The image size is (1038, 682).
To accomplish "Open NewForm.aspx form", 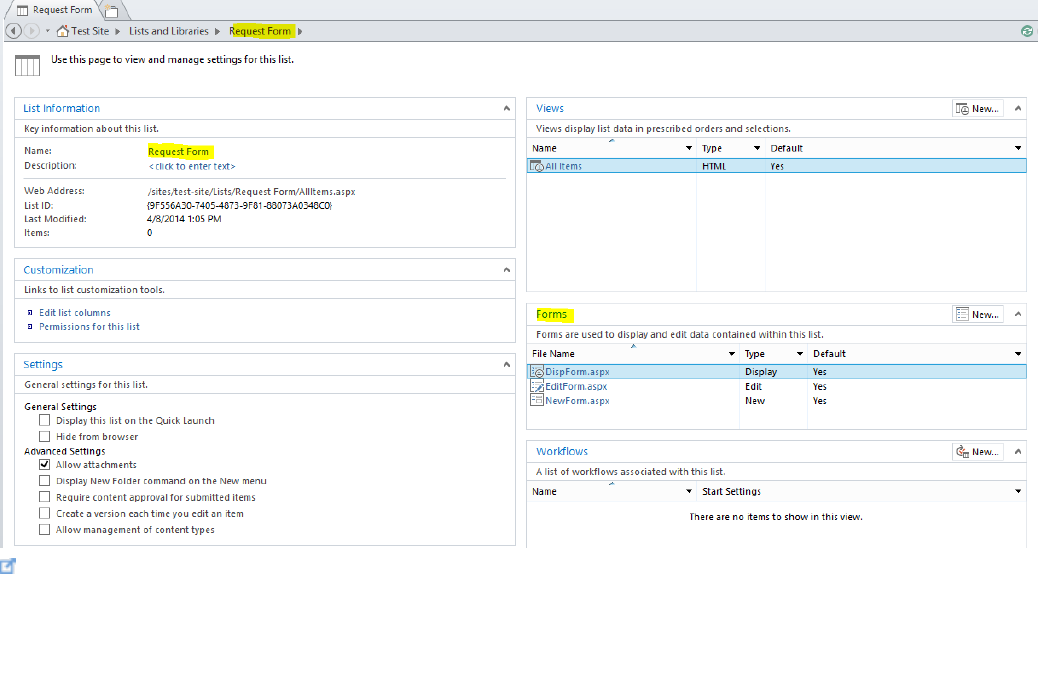I will [577, 401].
